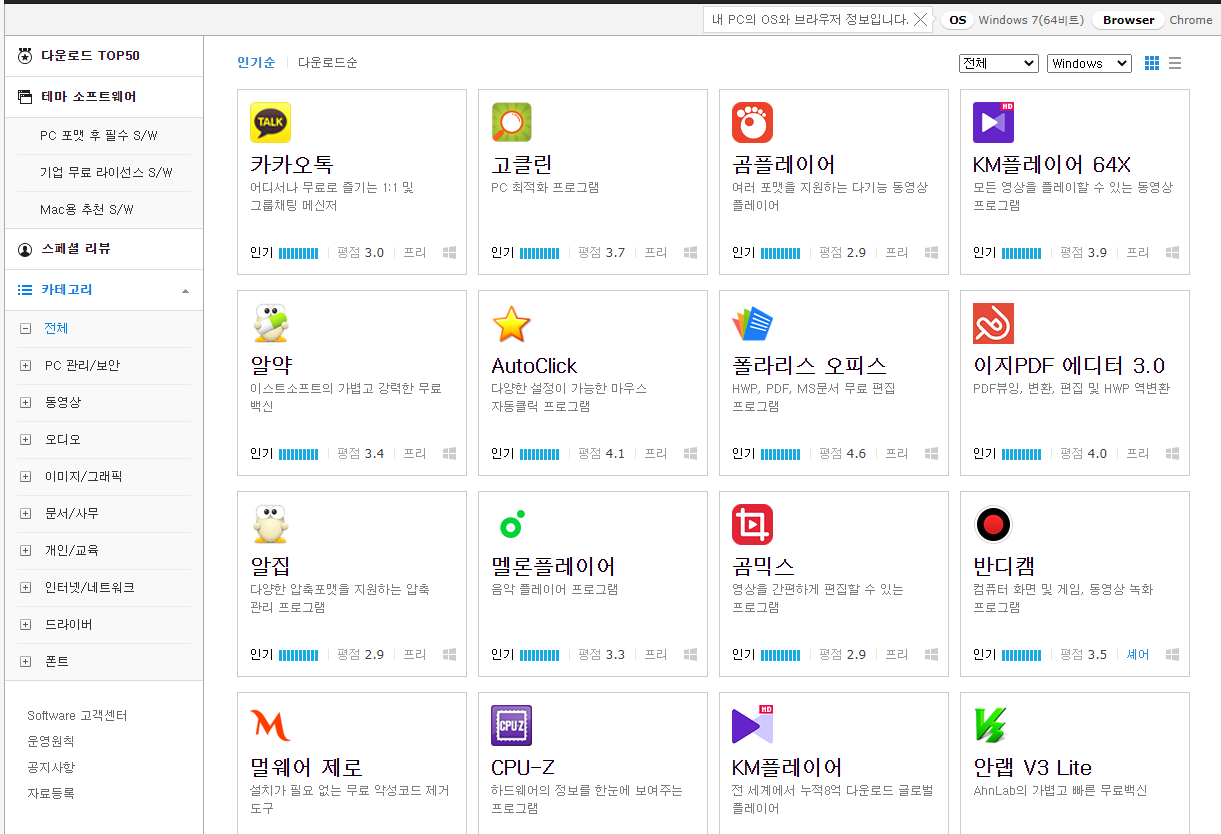
Task: Expand the 폰트 category
Action: click(25, 662)
